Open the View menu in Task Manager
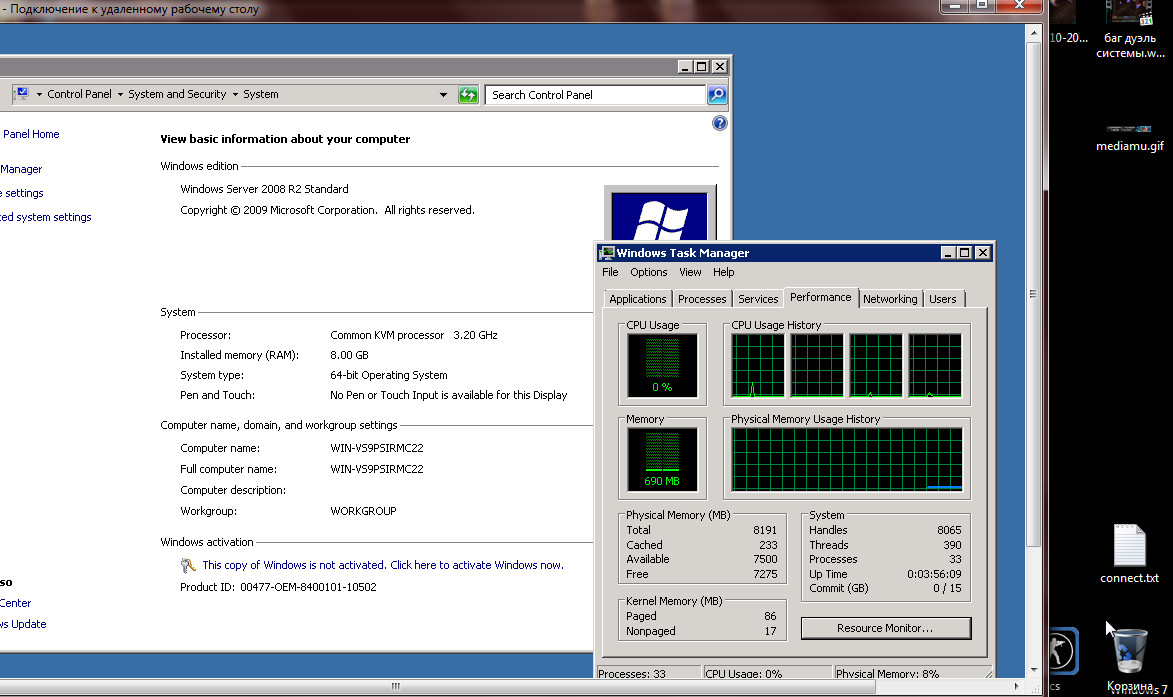Viewport: 1173px width, 697px height. coord(690,272)
